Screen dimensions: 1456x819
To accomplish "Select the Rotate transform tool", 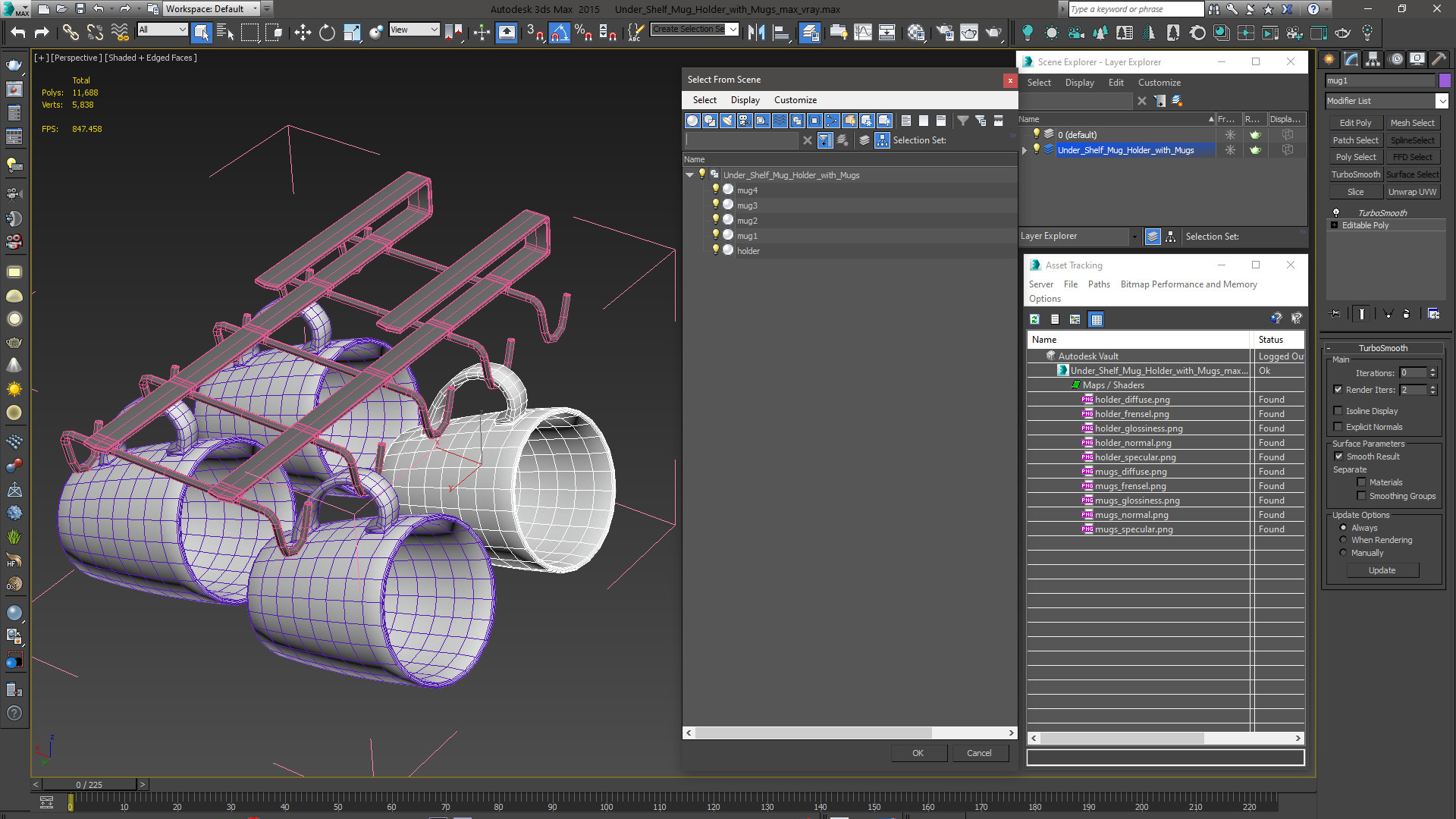I will click(327, 32).
